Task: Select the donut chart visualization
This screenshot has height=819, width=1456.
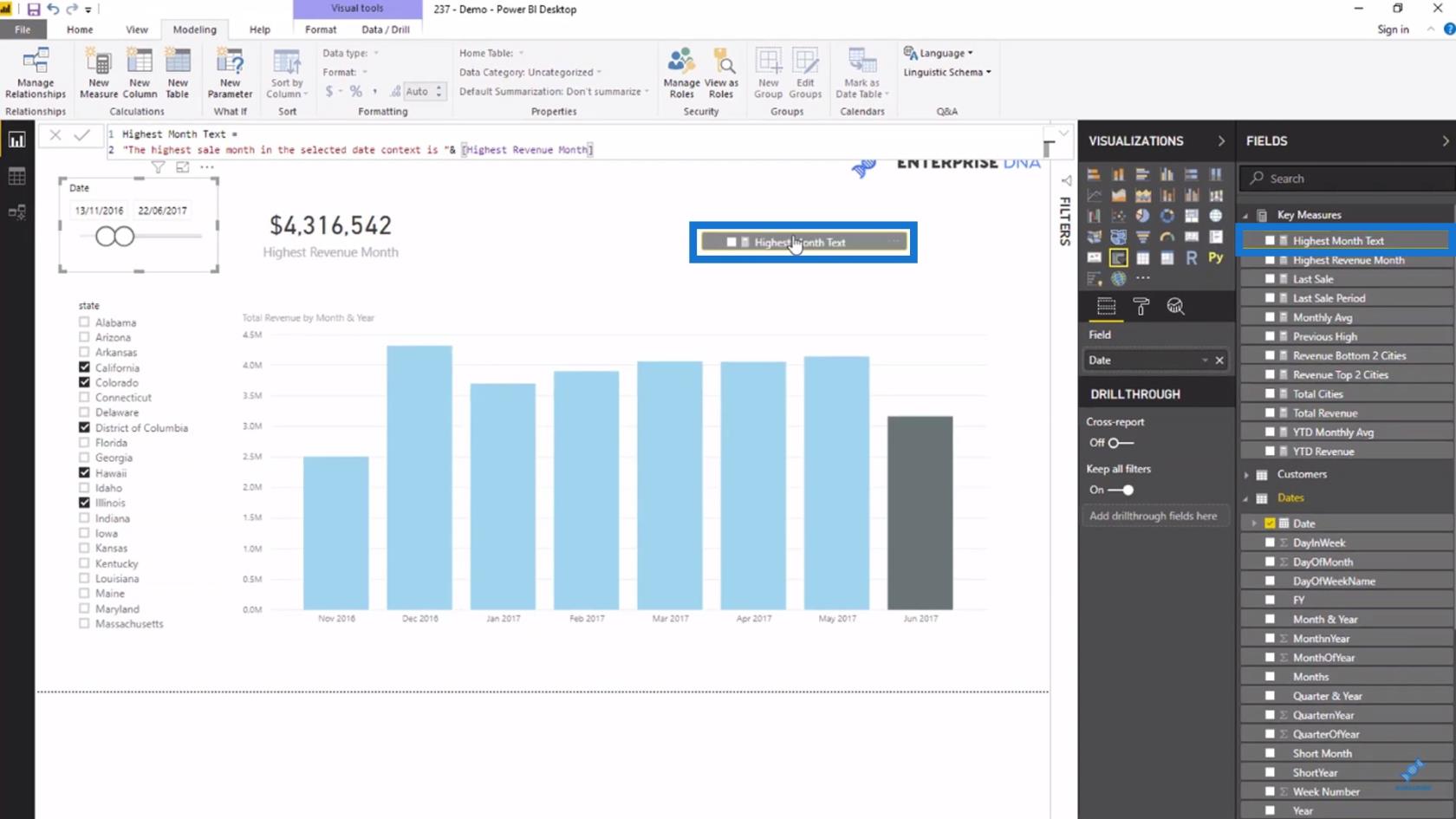Action: click(x=1167, y=216)
